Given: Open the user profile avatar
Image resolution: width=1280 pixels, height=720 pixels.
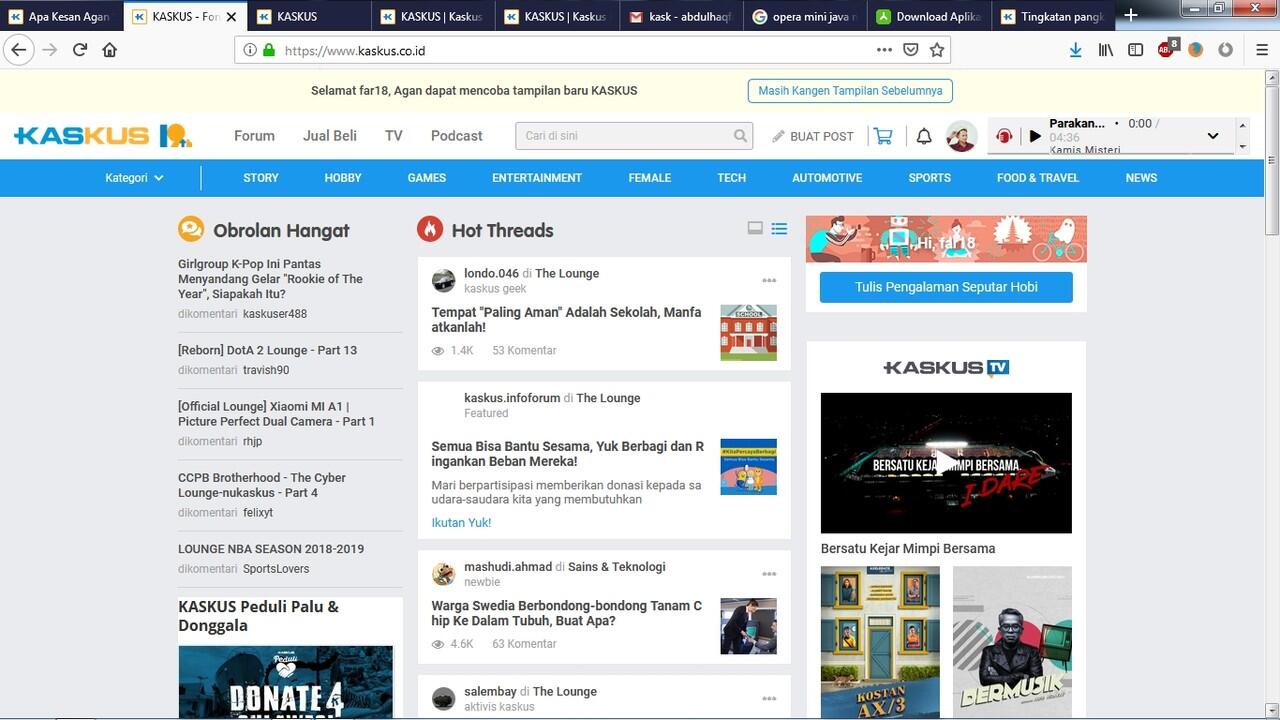Looking at the screenshot, I should click(962, 136).
